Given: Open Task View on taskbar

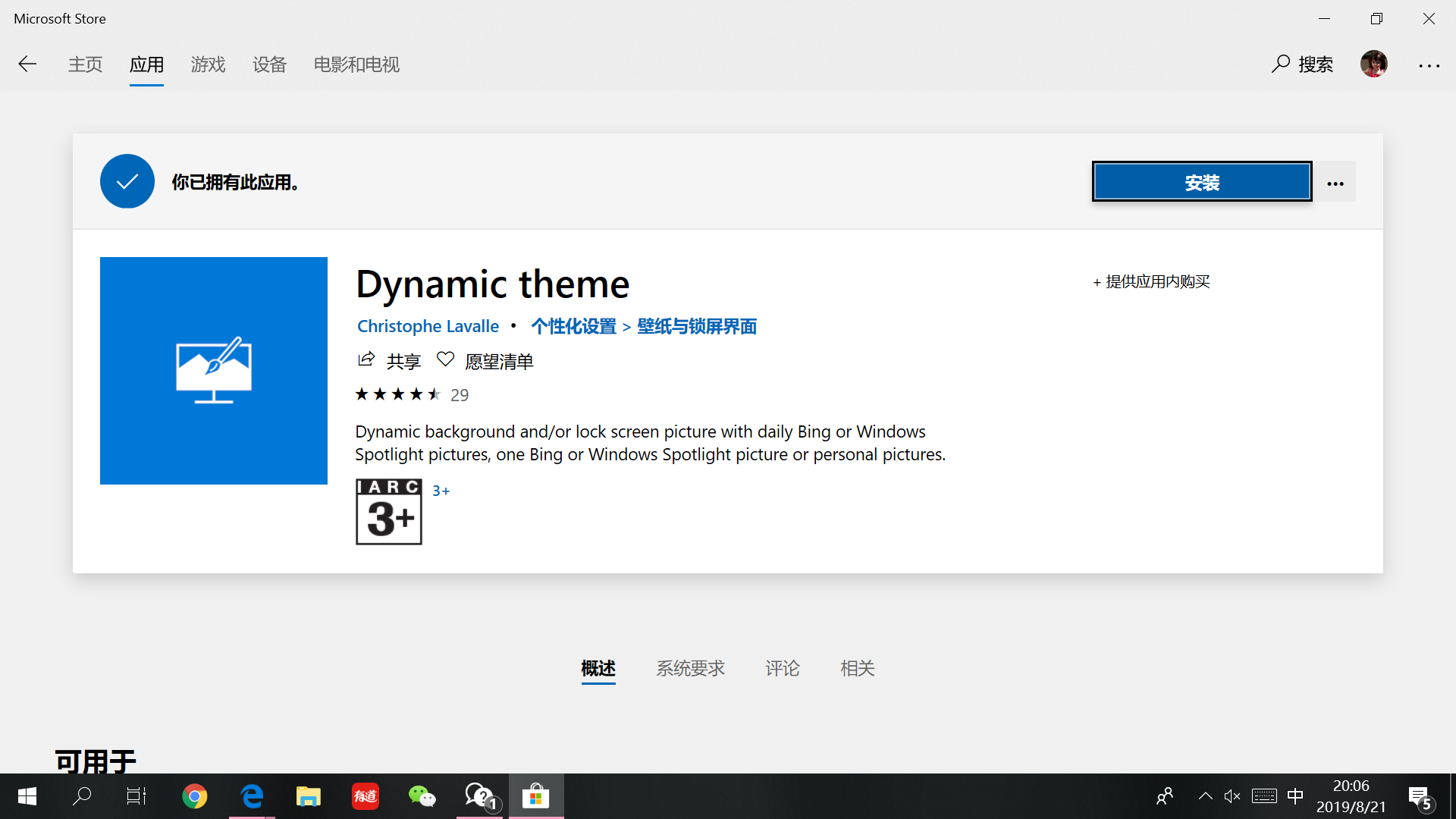Looking at the screenshot, I should [x=136, y=796].
